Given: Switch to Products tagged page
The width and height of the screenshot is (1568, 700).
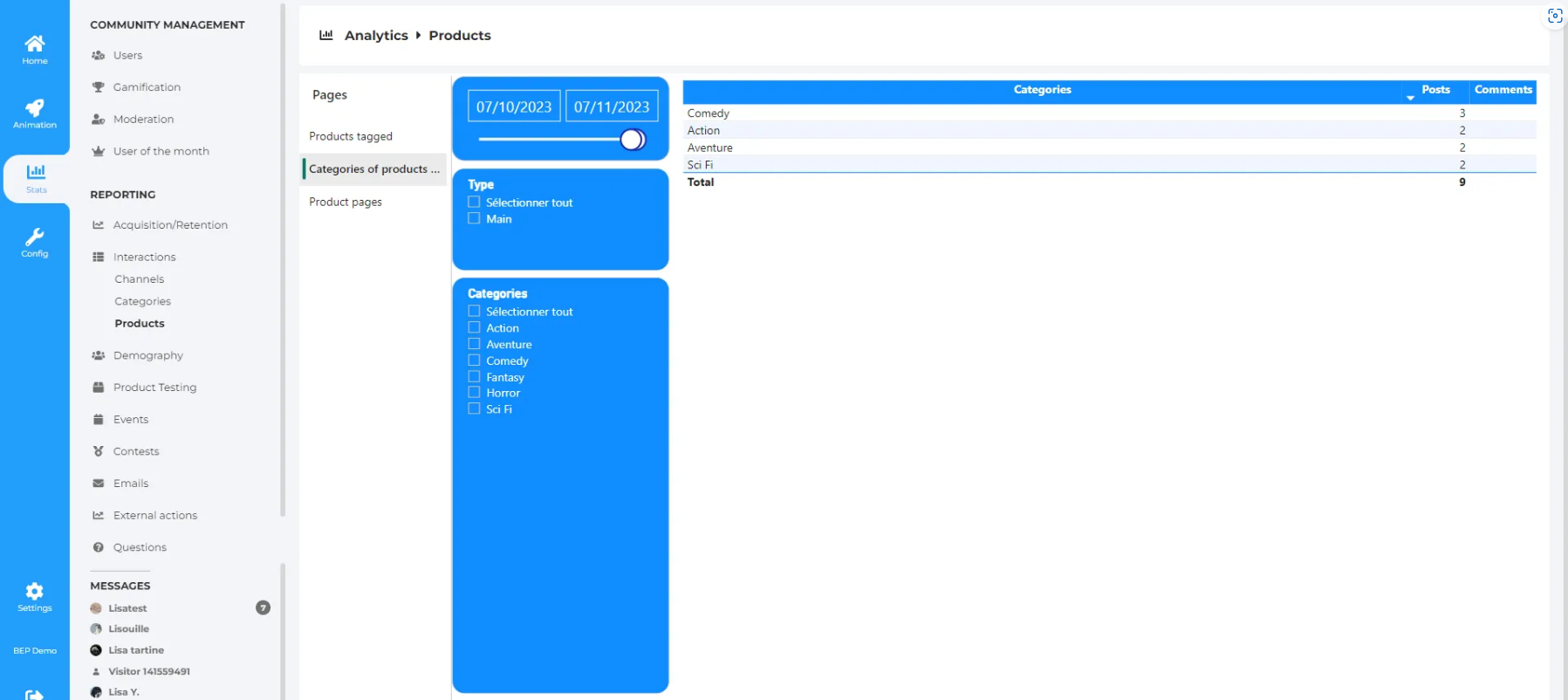Looking at the screenshot, I should tap(351, 136).
